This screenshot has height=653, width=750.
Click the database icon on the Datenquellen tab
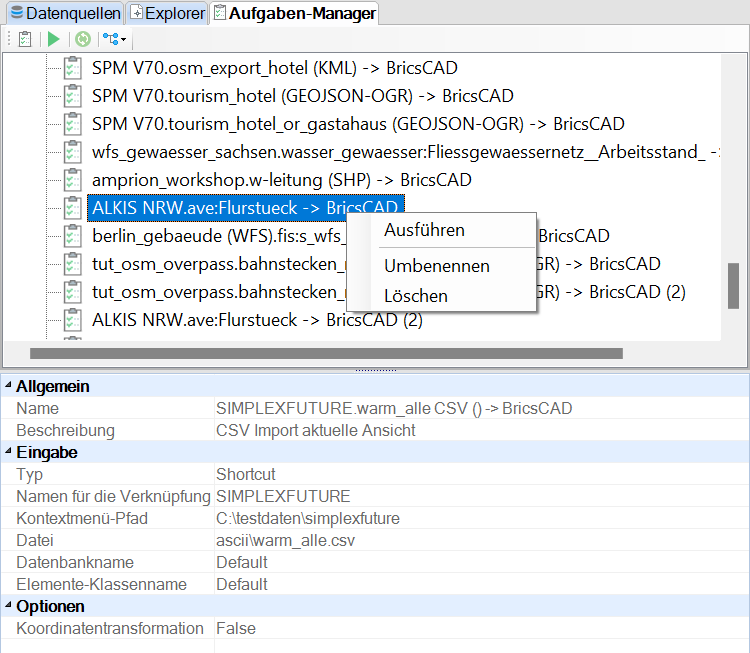click(x=17, y=12)
